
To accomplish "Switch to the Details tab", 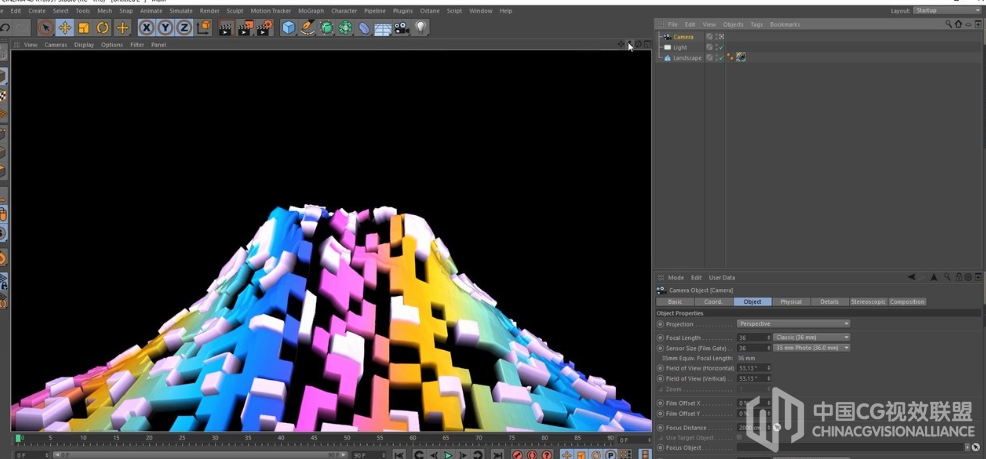I will click(829, 302).
